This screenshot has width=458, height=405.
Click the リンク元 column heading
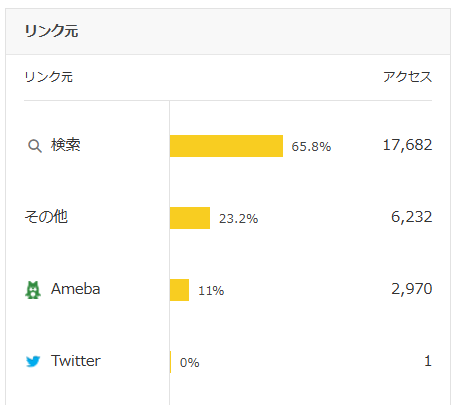coord(49,77)
